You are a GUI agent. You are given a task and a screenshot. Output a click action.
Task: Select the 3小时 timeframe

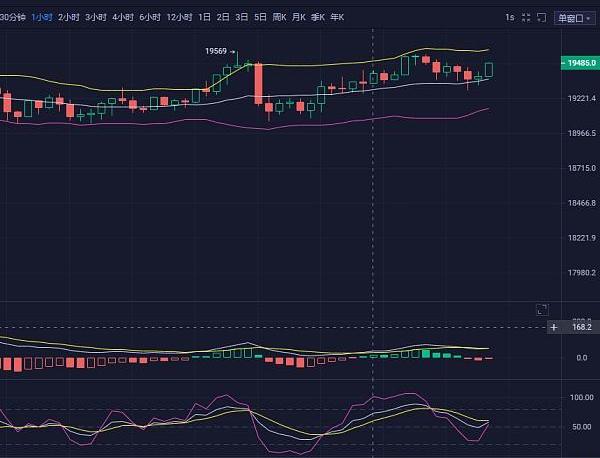(96, 17)
